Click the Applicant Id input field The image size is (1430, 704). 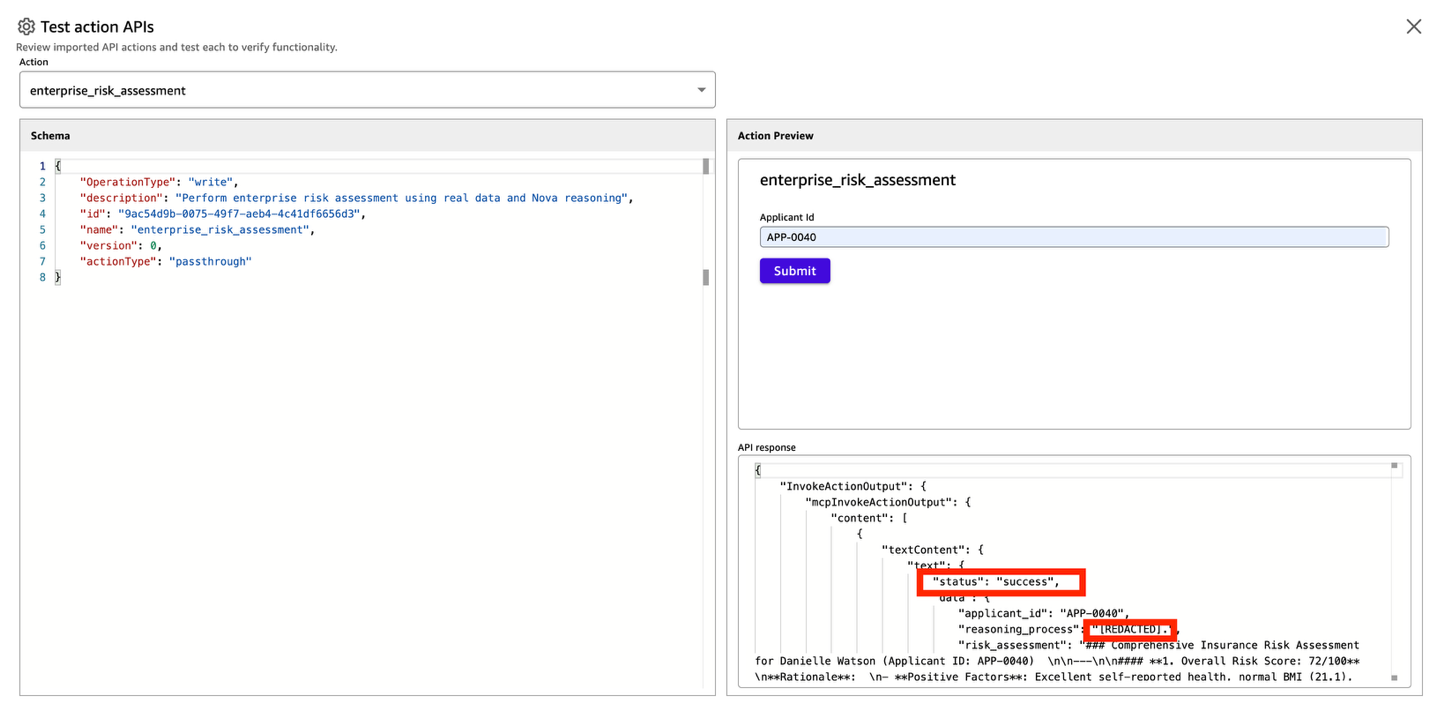1073,237
